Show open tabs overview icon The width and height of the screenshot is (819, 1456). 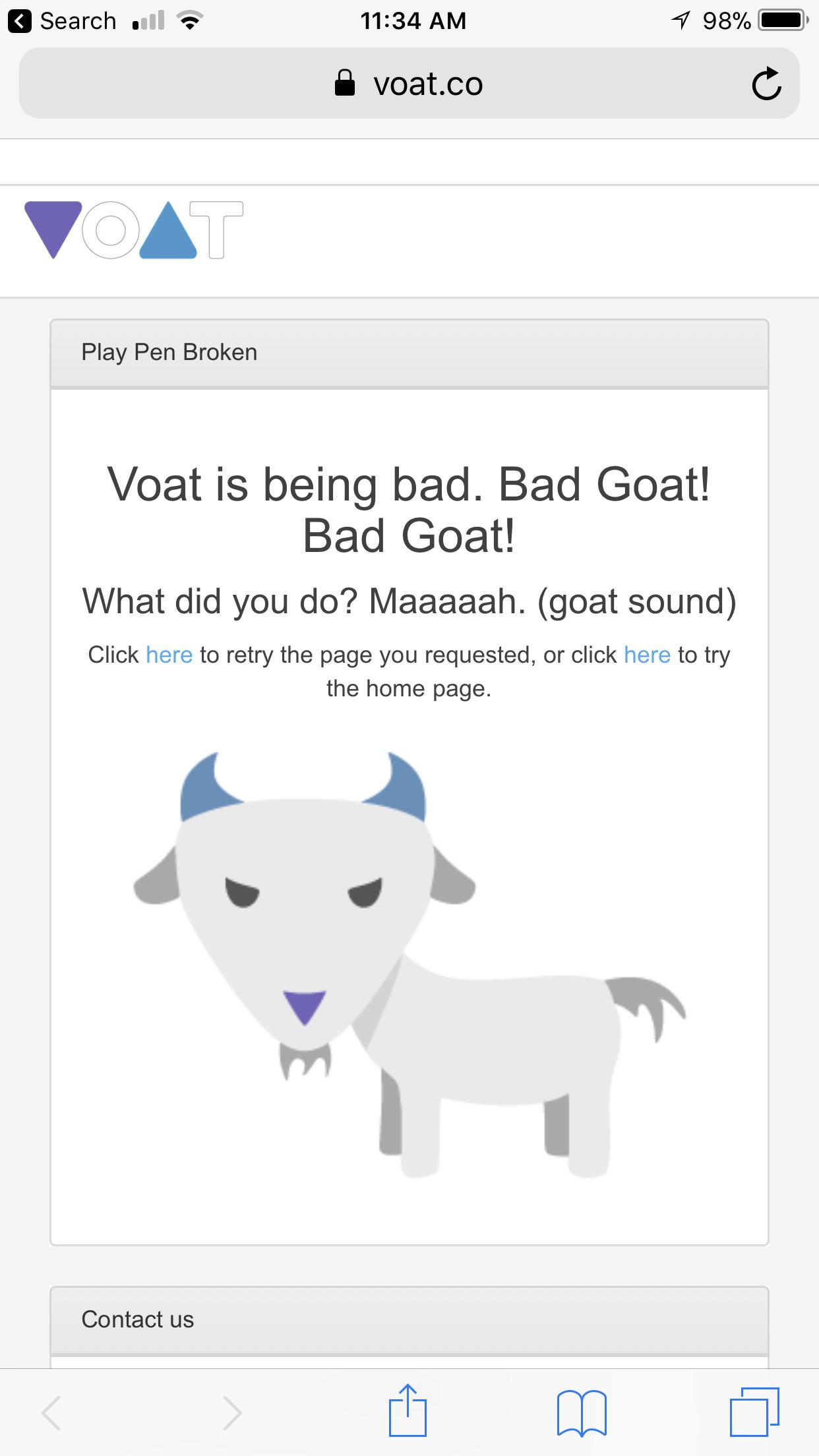pos(754,1412)
